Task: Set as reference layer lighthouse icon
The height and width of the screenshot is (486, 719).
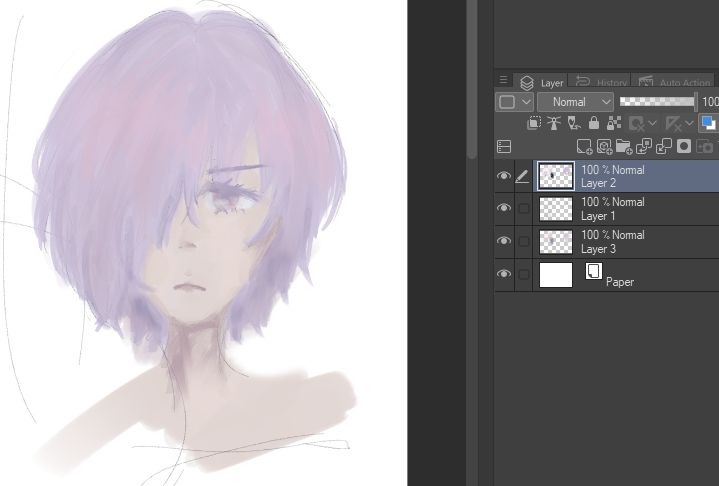Action: 554,123
